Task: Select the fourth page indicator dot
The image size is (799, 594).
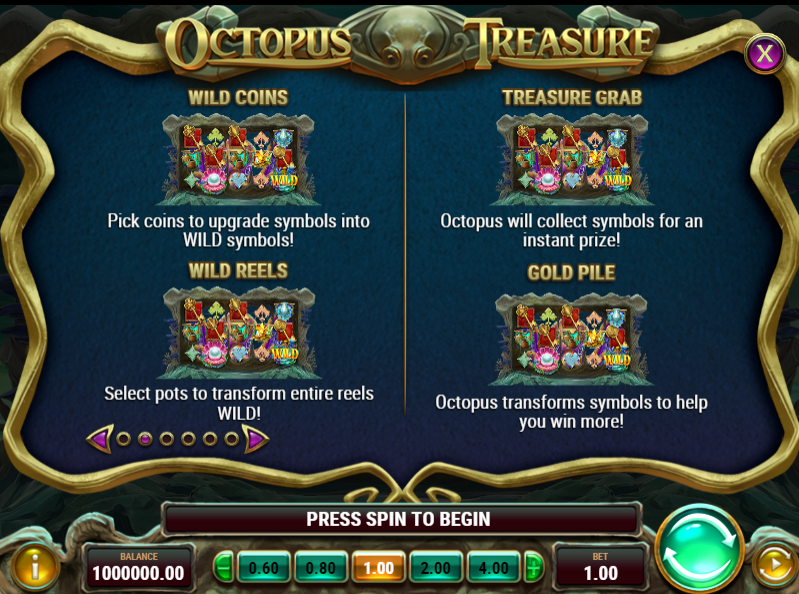Action: (189, 439)
